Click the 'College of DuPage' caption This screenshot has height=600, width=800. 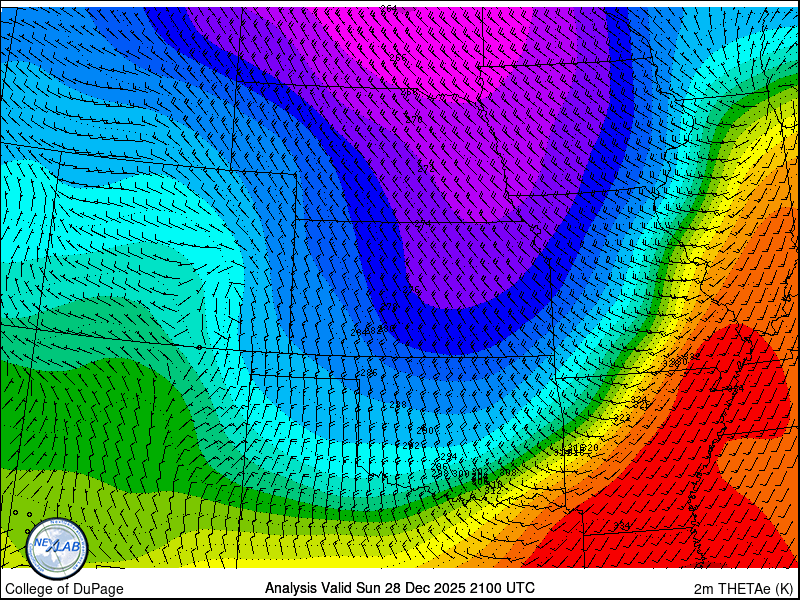tap(64, 589)
